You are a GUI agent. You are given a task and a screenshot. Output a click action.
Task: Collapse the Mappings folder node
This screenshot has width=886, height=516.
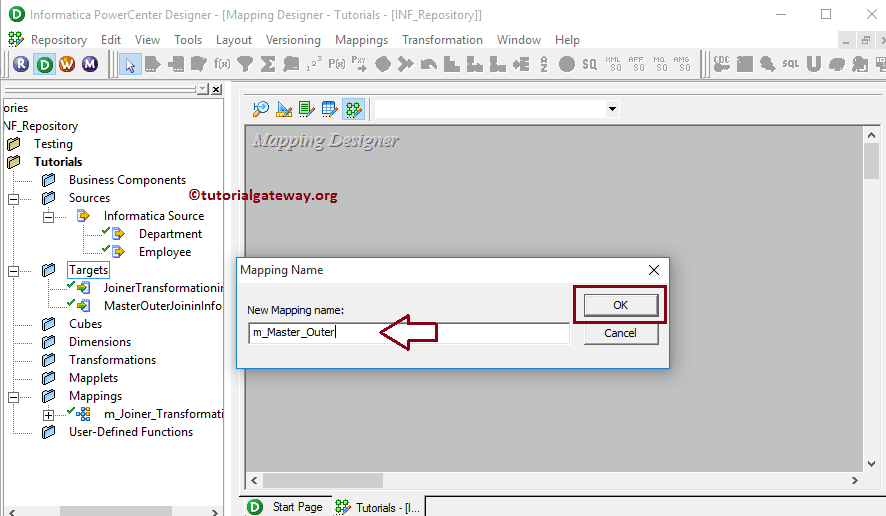pos(14,397)
